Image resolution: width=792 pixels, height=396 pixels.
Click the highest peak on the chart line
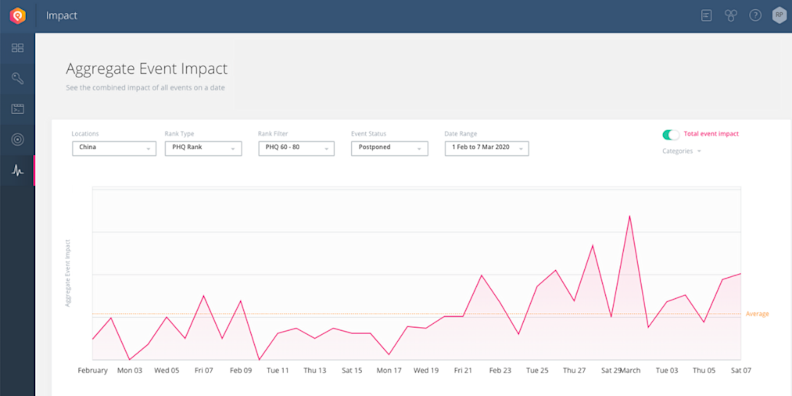click(629, 216)
